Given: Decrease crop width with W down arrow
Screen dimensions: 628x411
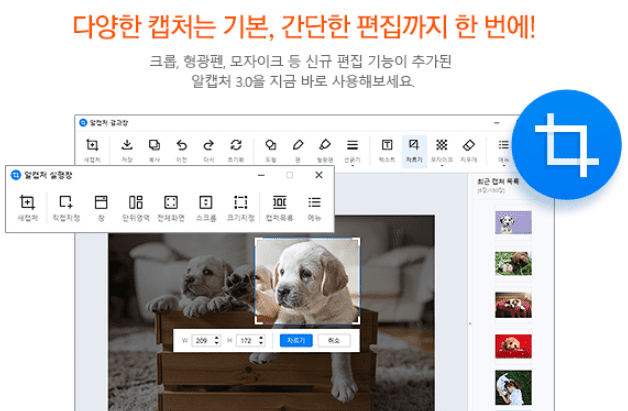Looking at the screenshot, I should coord(217,343).
